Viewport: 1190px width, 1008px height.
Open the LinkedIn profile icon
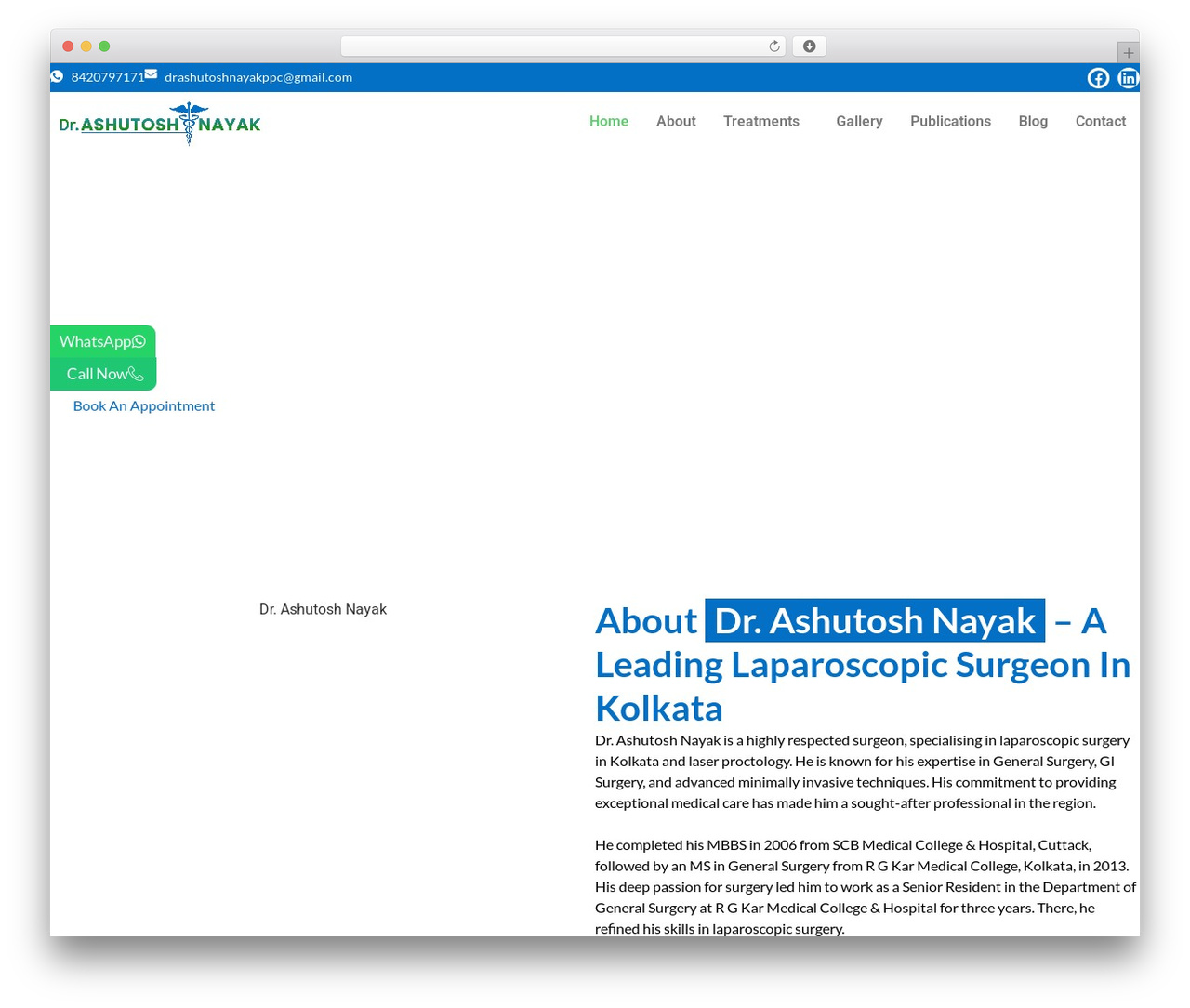click(1128, 78)
